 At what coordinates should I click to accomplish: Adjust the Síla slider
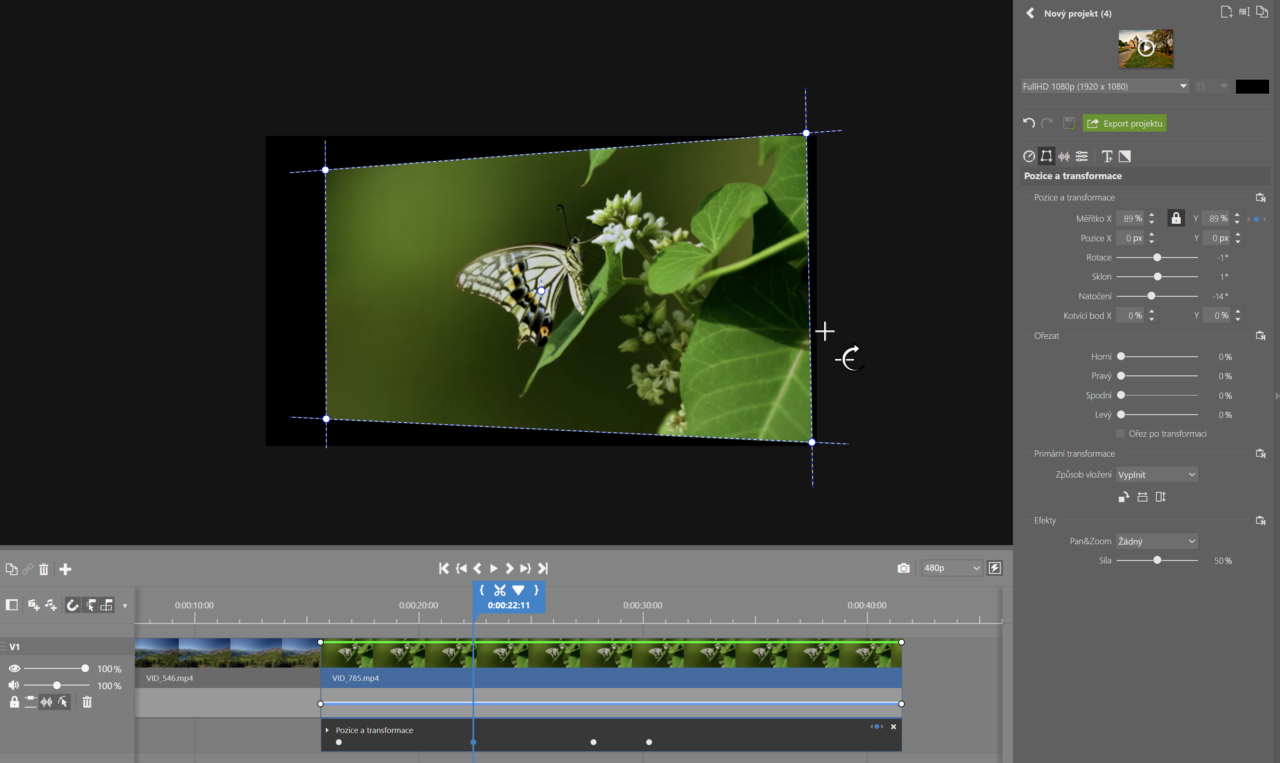click(1157, 560)
